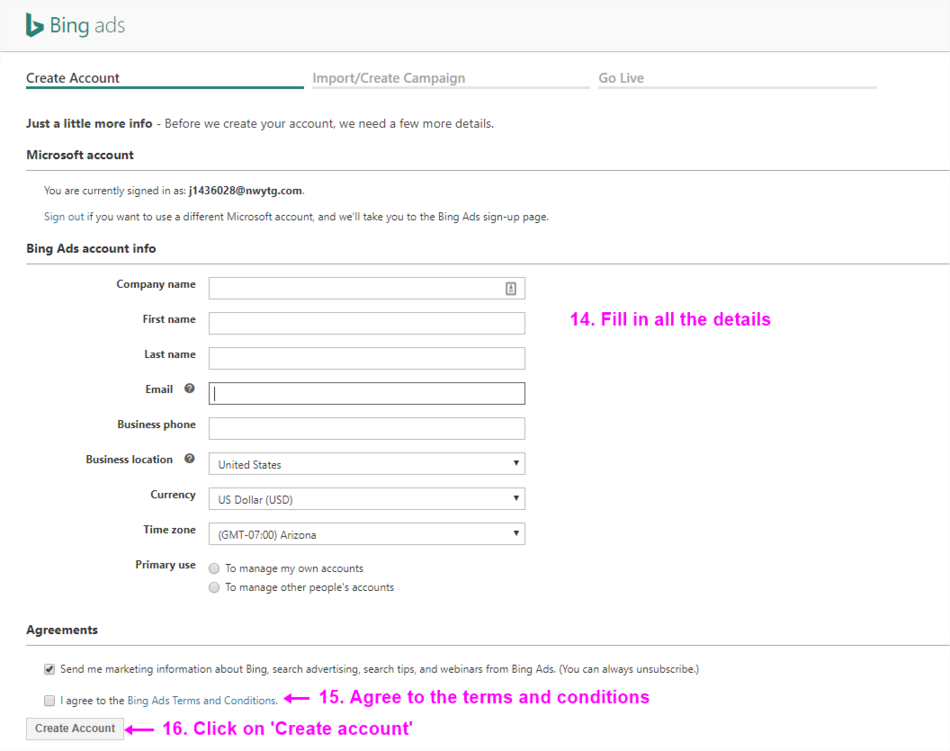Select the Go Live step tab

[621, 78]
